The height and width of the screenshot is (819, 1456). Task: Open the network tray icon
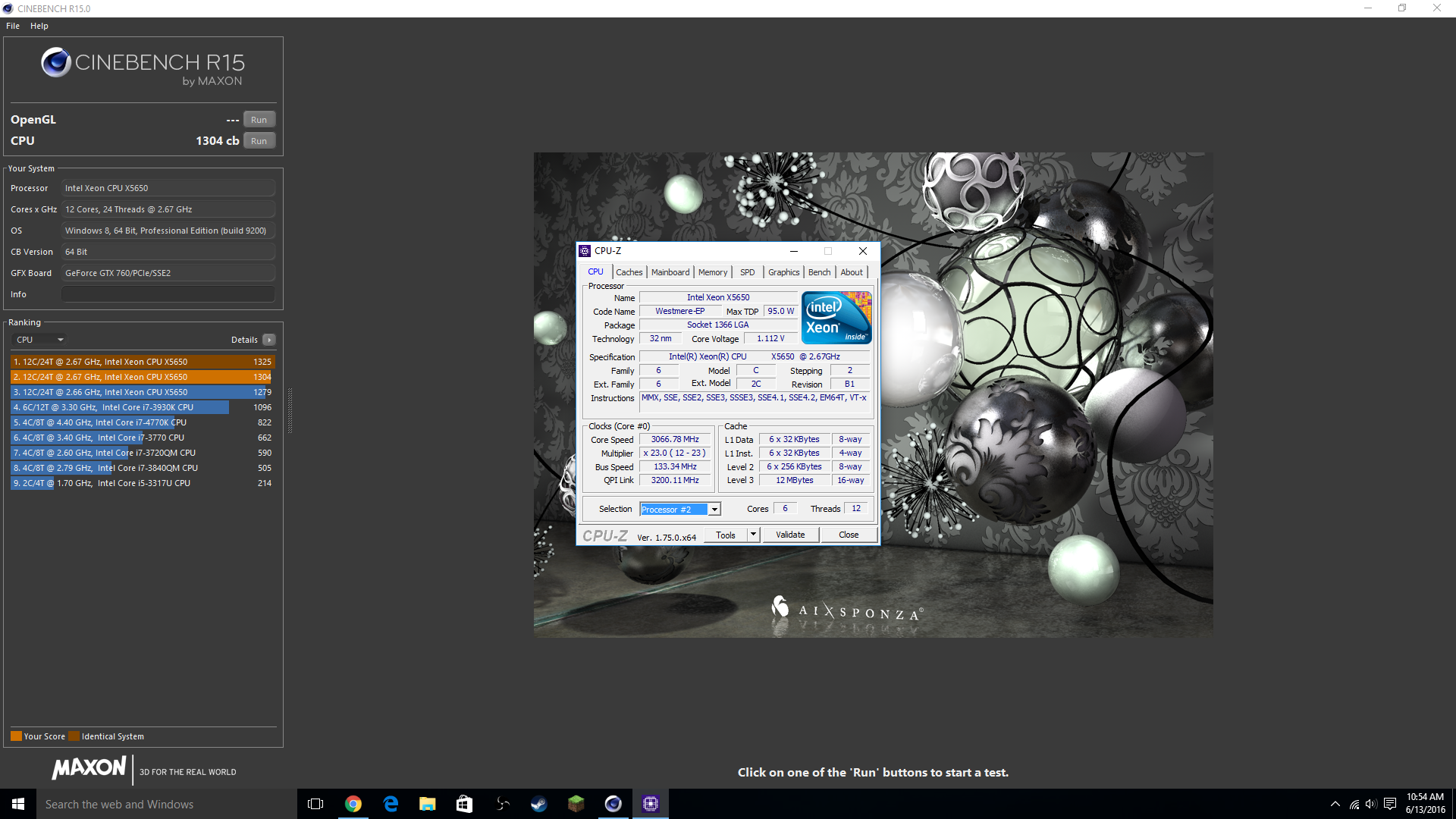pos(1354,805)
